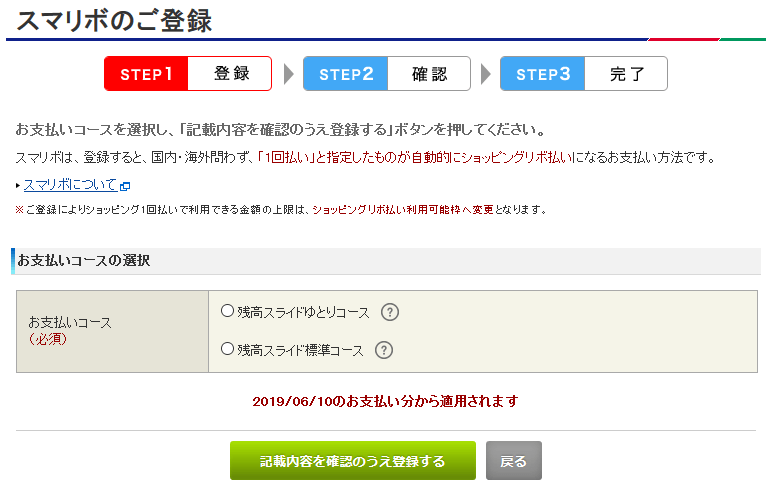Click the 2019/06/10のお支払い分から適用されます notice
This screenshot has width=772, height=485.
386,401
